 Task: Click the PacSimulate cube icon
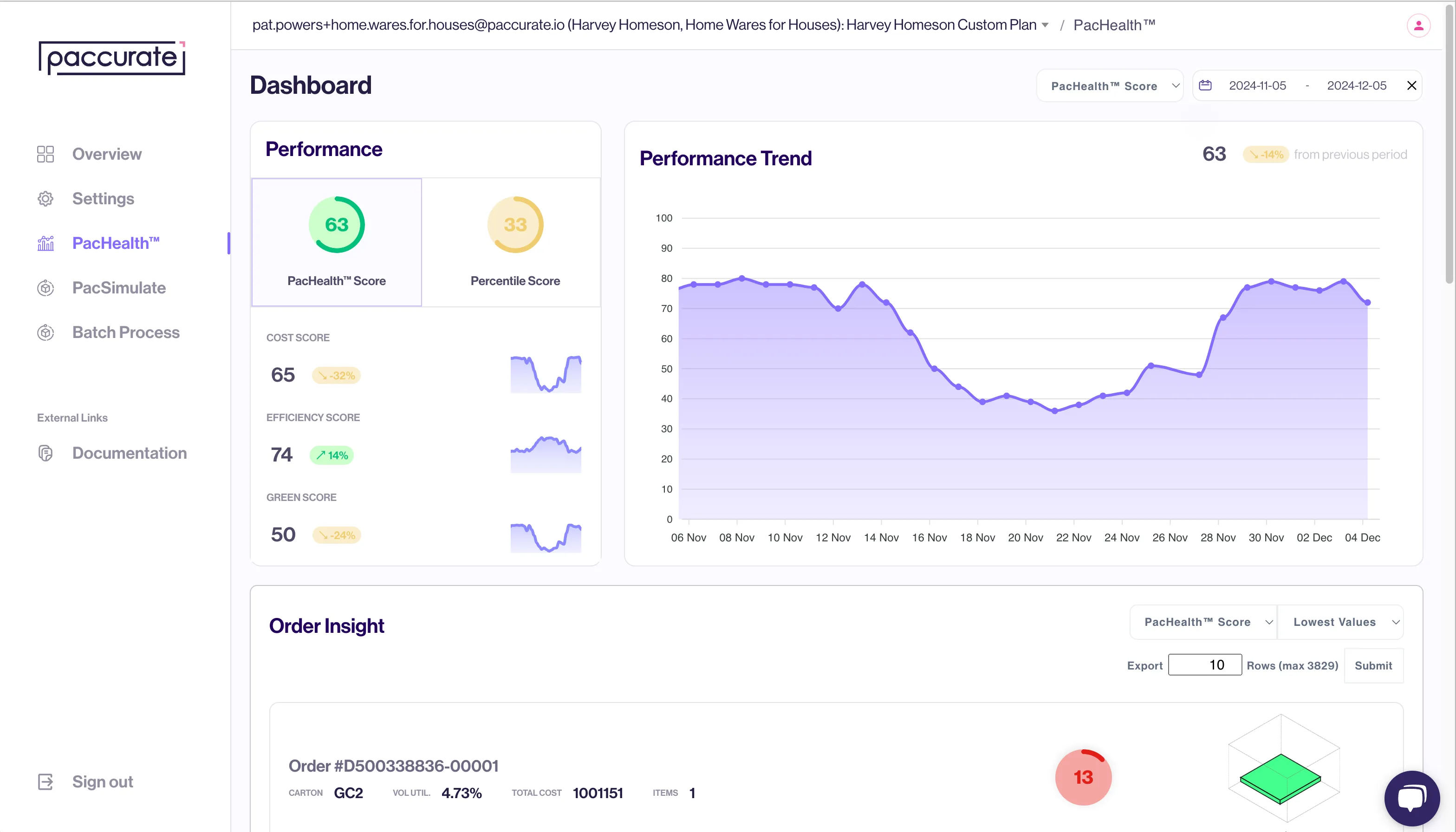[45, 288]
